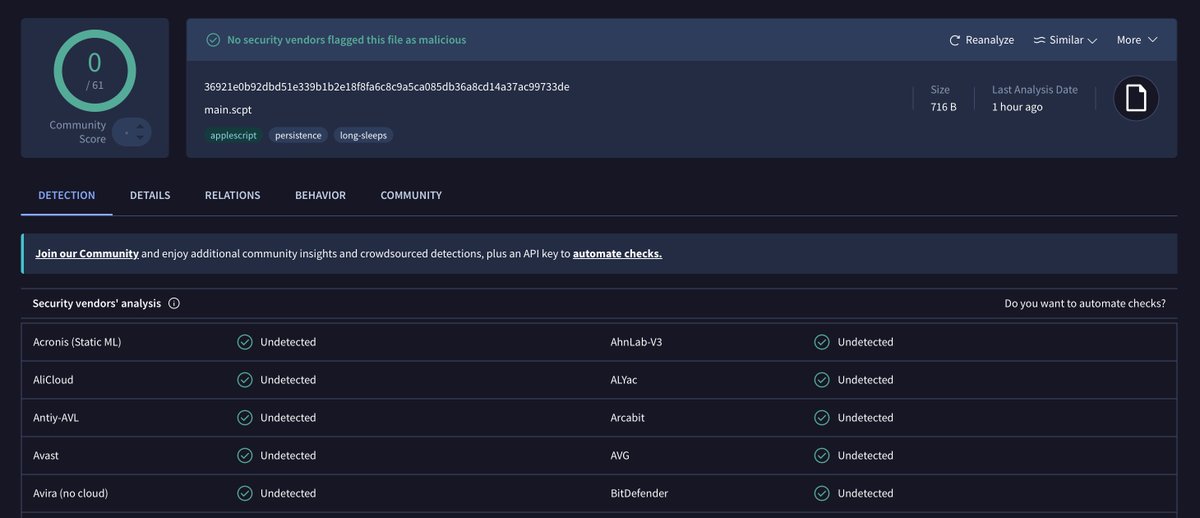Click the Avast vendor name
Image resolution: width=1200 pixels, height=518 pixels.
[46, 456]
